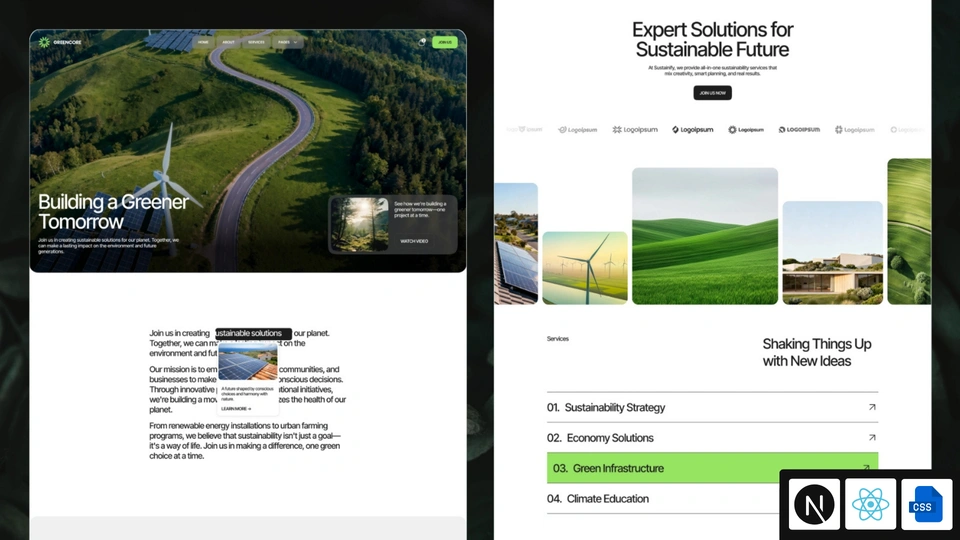Click the green Join Us button
The height and width of the screenshot is (540, 960).
coord(444,42)
